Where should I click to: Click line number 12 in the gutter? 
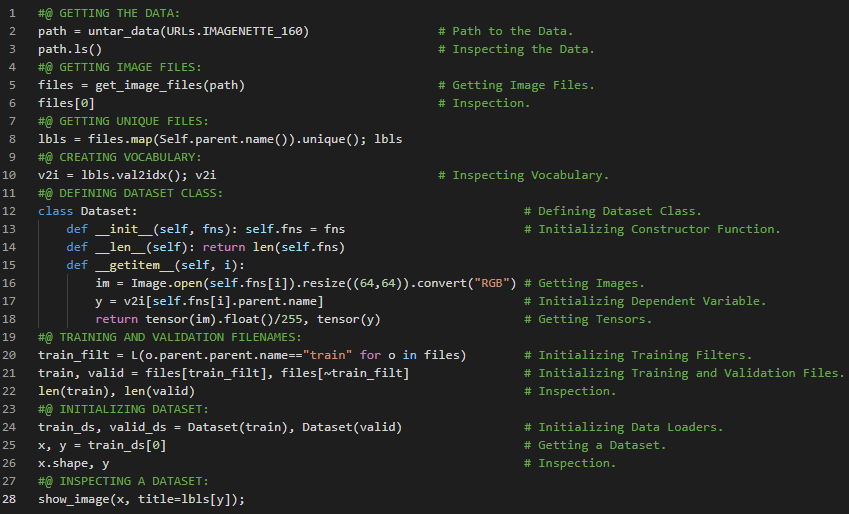[x=9, y=211]
